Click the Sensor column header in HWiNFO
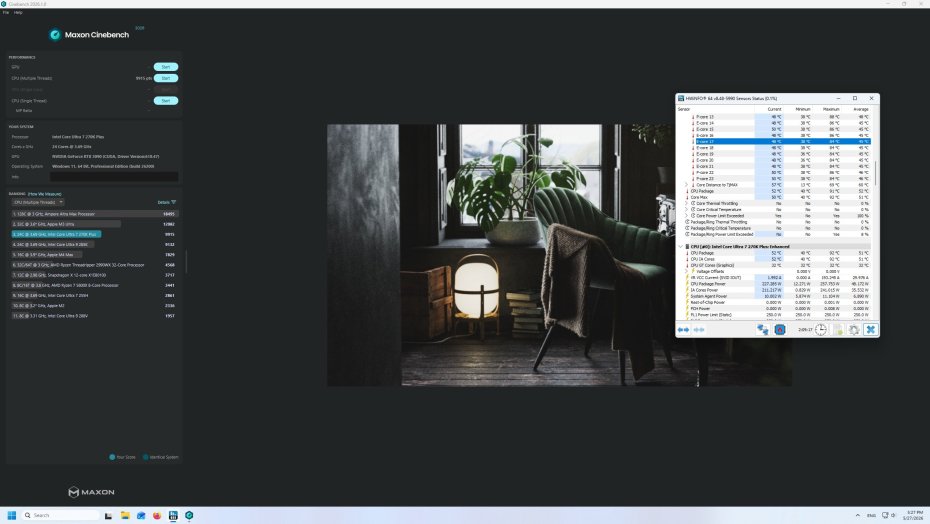 715,109
